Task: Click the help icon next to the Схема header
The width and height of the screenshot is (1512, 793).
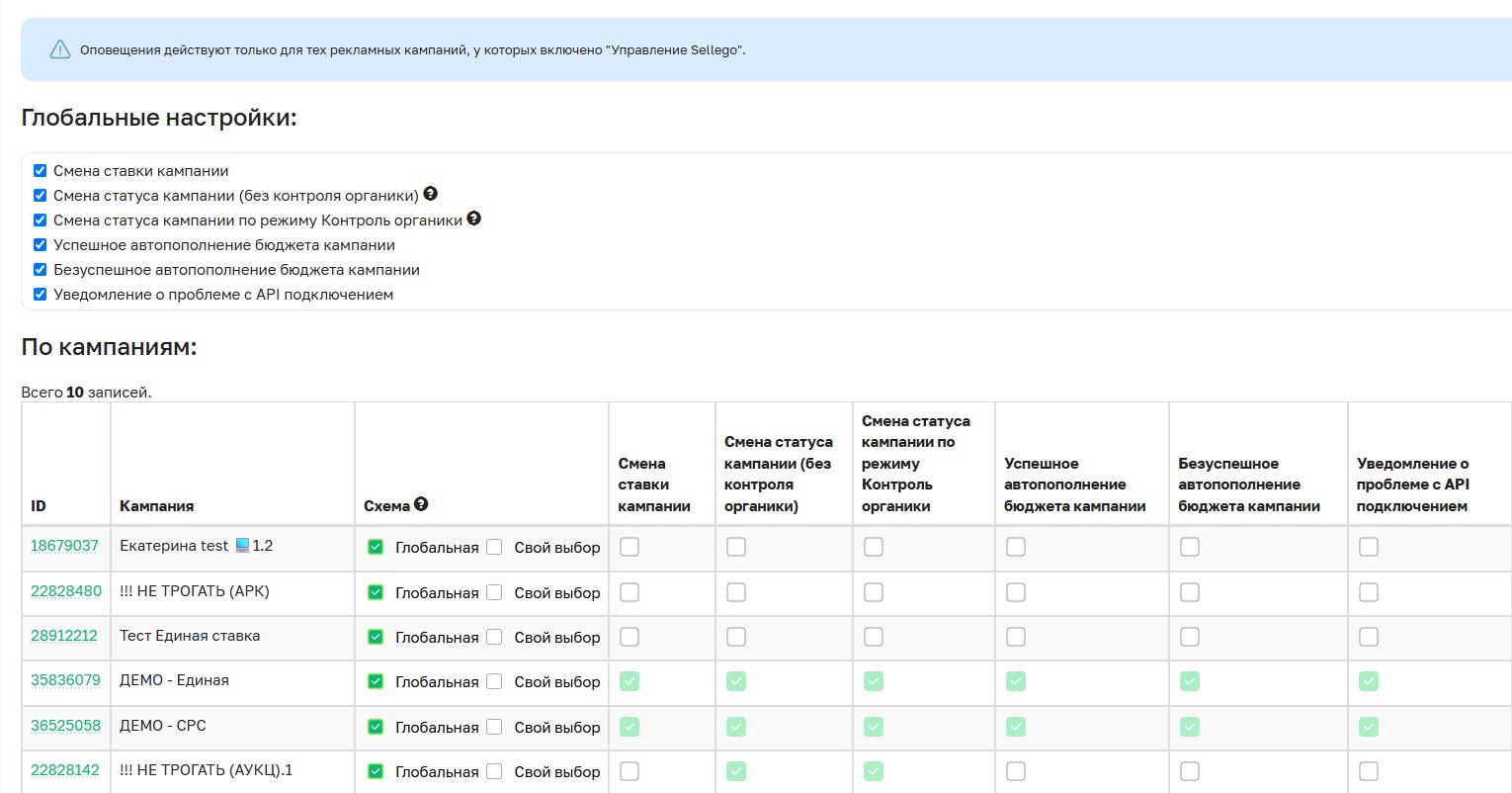Action: coord(421,504)
